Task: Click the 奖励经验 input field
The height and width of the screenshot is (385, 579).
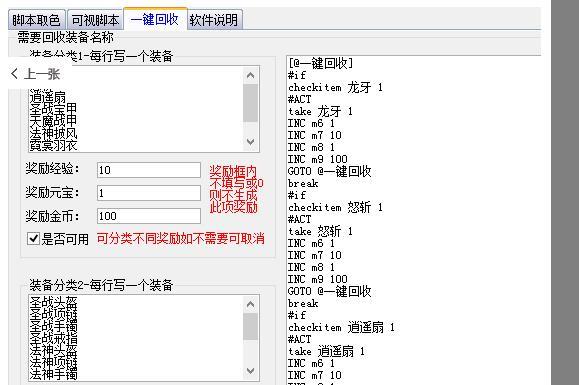Action: tap(149, 170)
